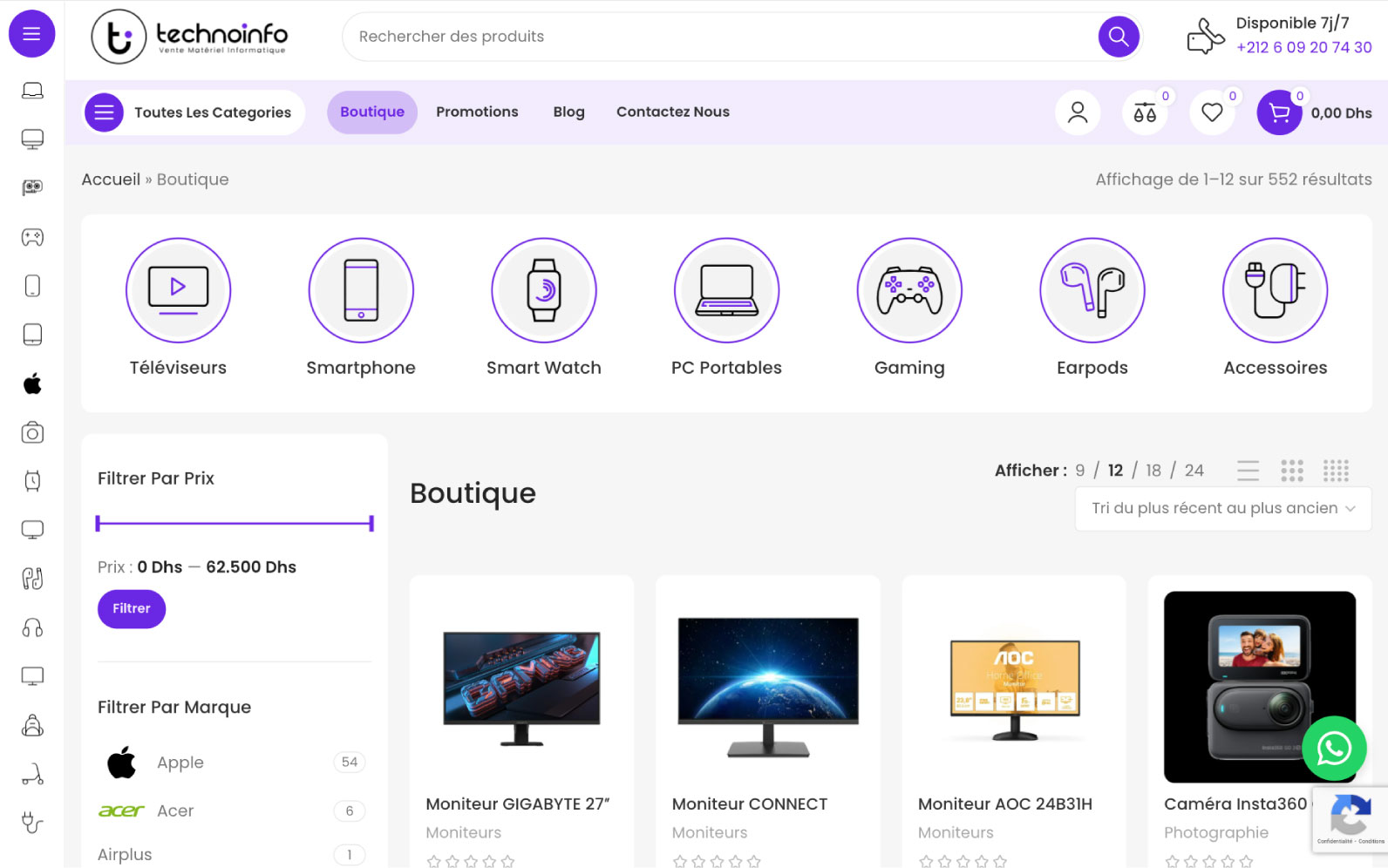Go to Boutique tab

tap(372, 112)
